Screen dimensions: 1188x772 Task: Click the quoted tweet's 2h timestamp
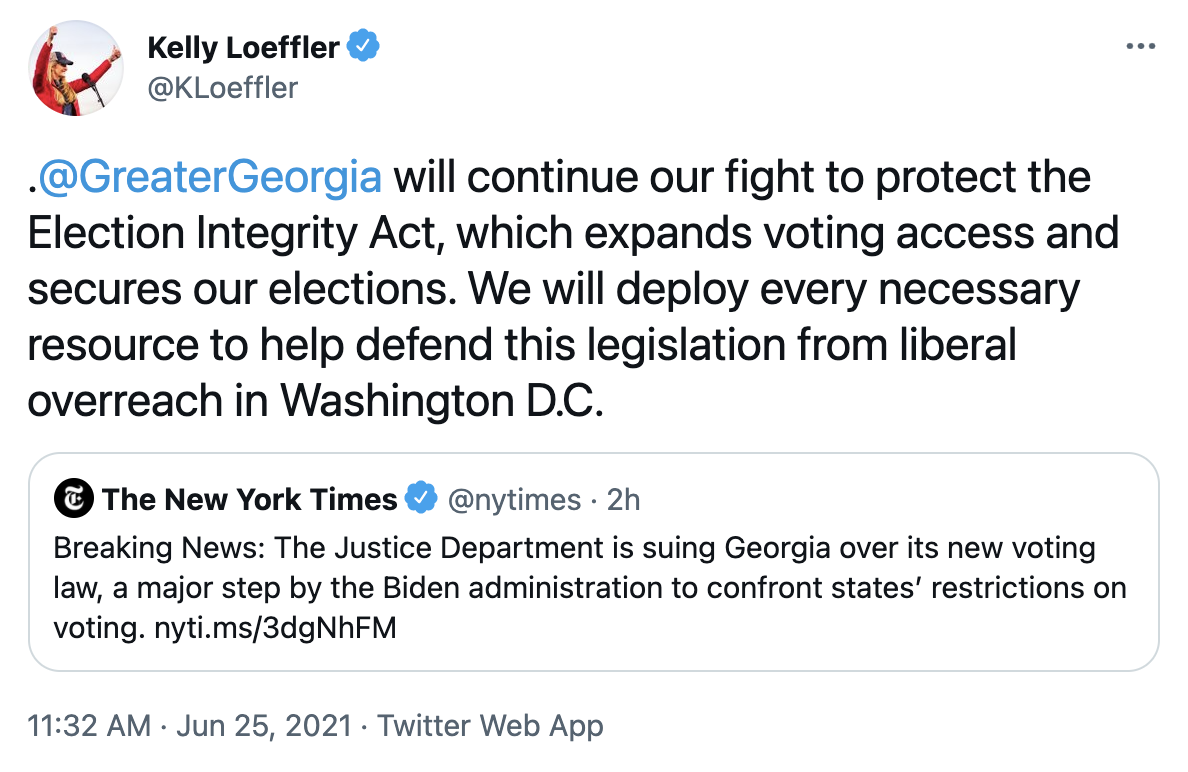pos(623,499)
